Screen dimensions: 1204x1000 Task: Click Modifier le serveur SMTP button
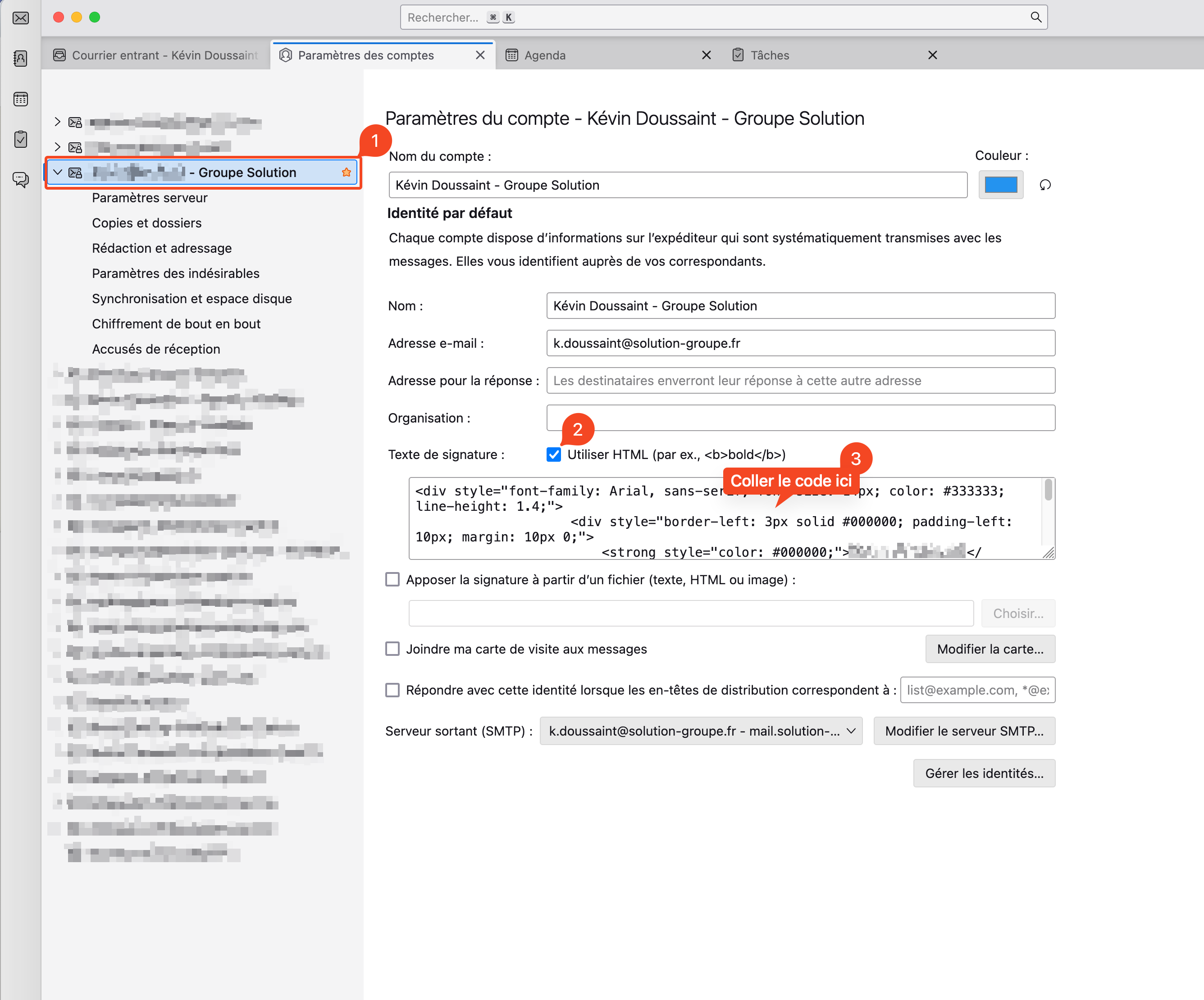964,731
